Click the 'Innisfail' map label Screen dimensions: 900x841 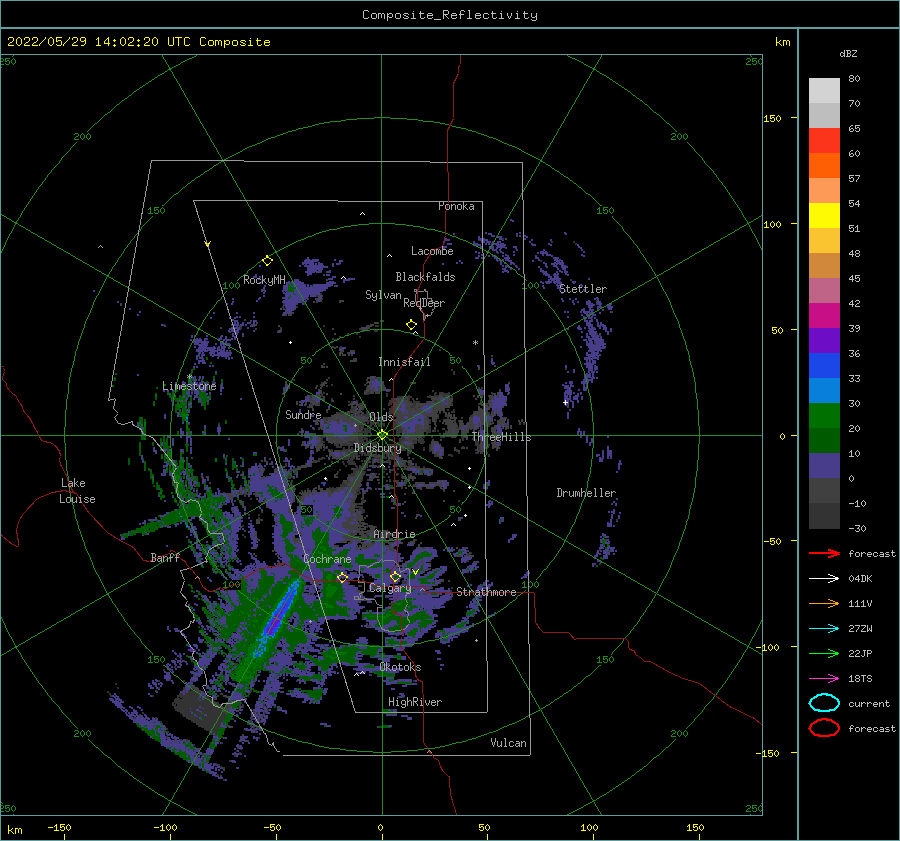tap(404, 362)
